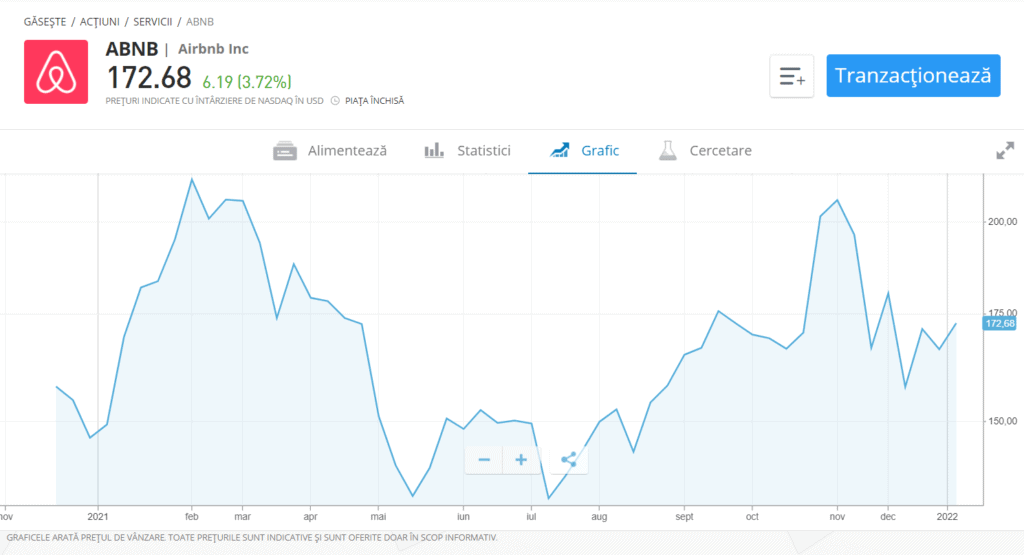Click the 2021 time axis label
Viewport: 1024px width, 555px height.
pyautogui.click(x=98, y=516)
